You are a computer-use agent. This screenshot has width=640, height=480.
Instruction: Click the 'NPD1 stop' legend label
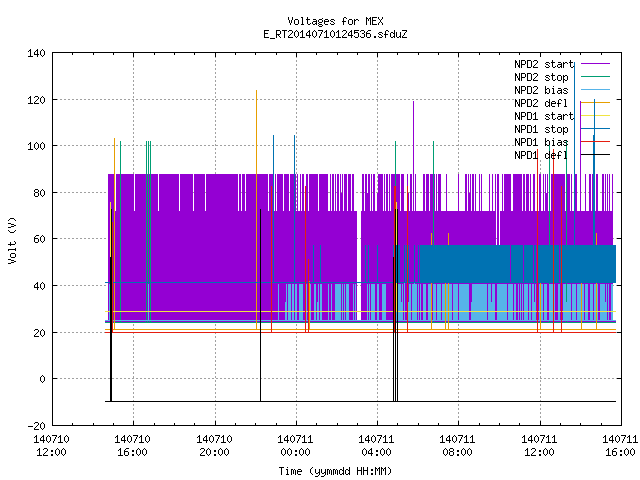click(x=541, y=129)
